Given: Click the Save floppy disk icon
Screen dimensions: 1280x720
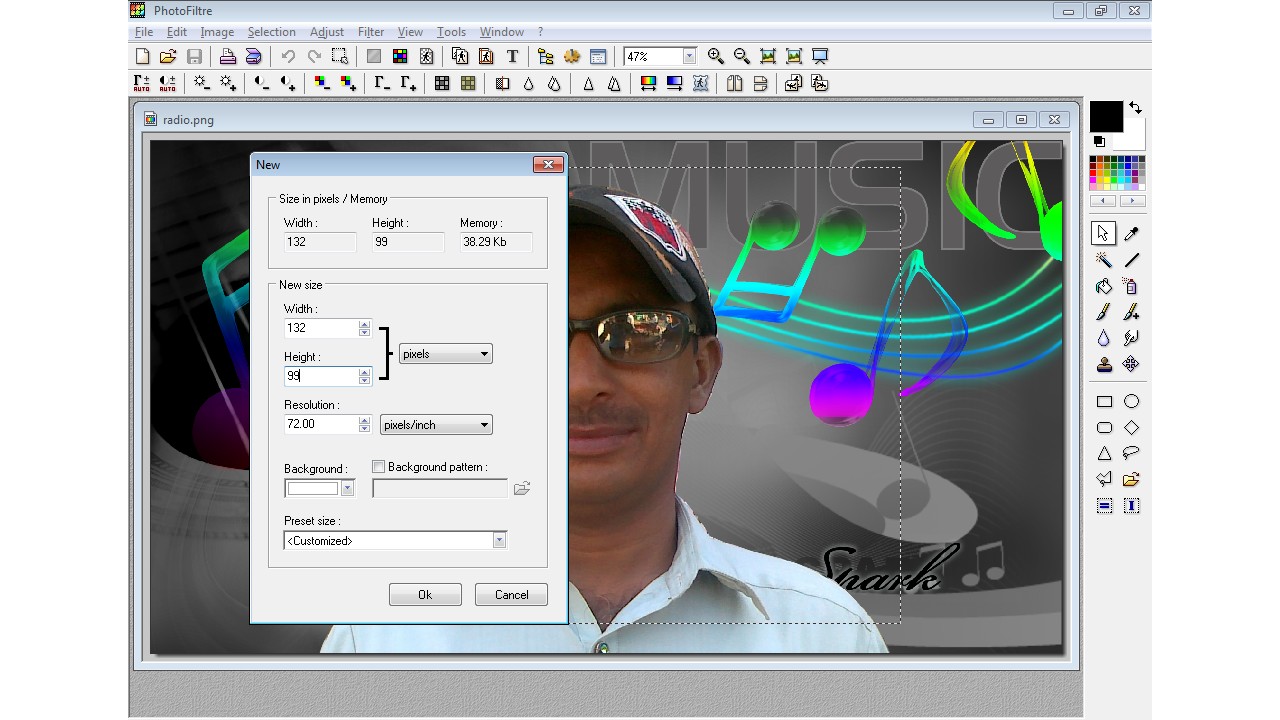Looking at the screenshot, I should (x=194, y=57).
